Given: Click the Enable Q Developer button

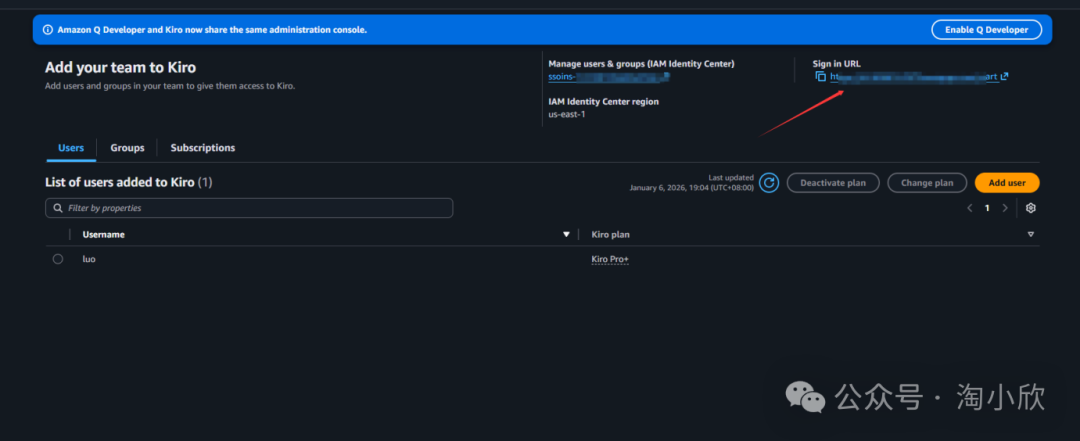Looking at the screenshot, I should pyautogui.click(x=986, y=30).
